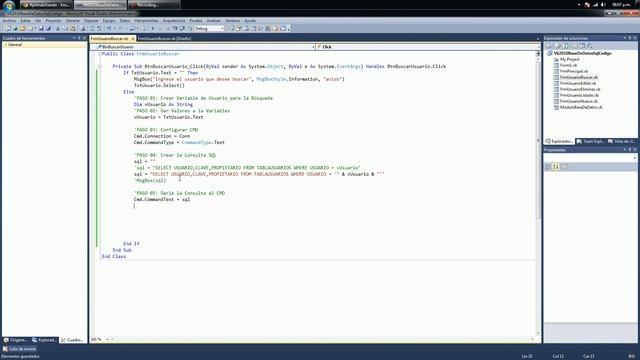Click the Cut scissors icon in toolbar
Screen dimensions: 640x360
coord(58,29)
